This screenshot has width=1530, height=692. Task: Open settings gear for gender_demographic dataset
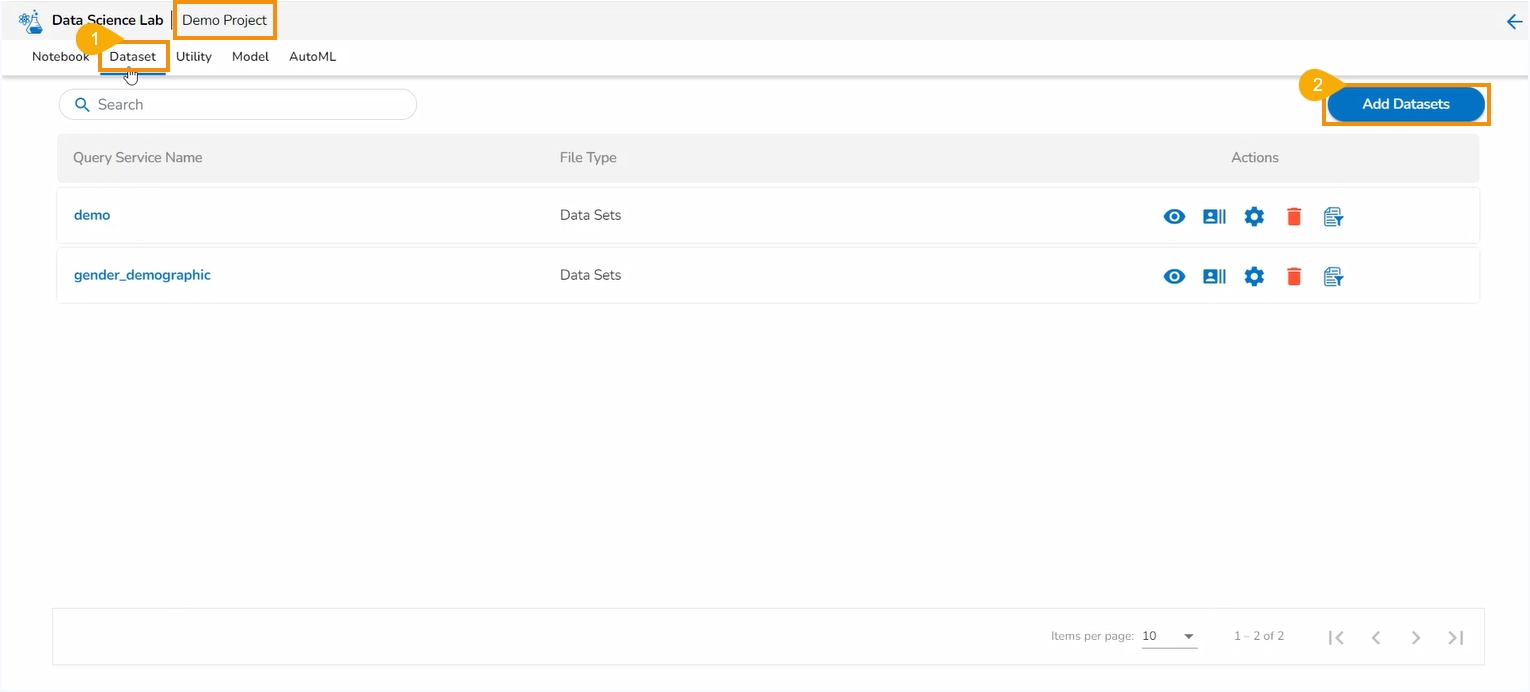pos(1254,276)
